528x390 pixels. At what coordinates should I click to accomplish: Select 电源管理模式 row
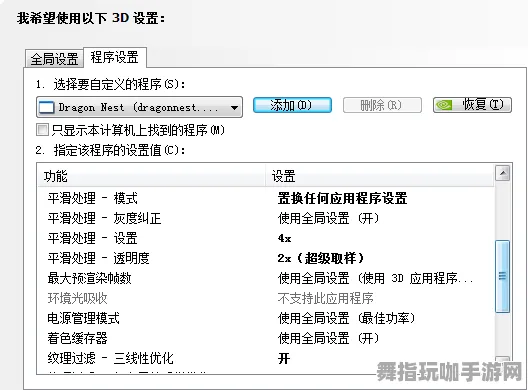[x=266, y=318]
